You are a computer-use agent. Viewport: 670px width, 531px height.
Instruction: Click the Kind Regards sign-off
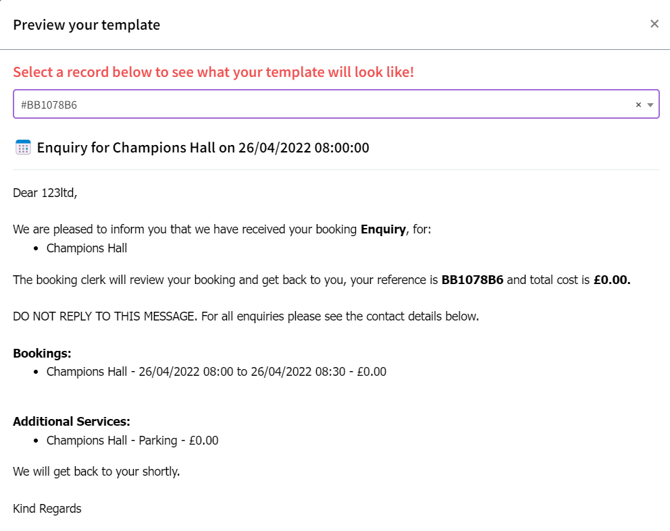[47, 509]
